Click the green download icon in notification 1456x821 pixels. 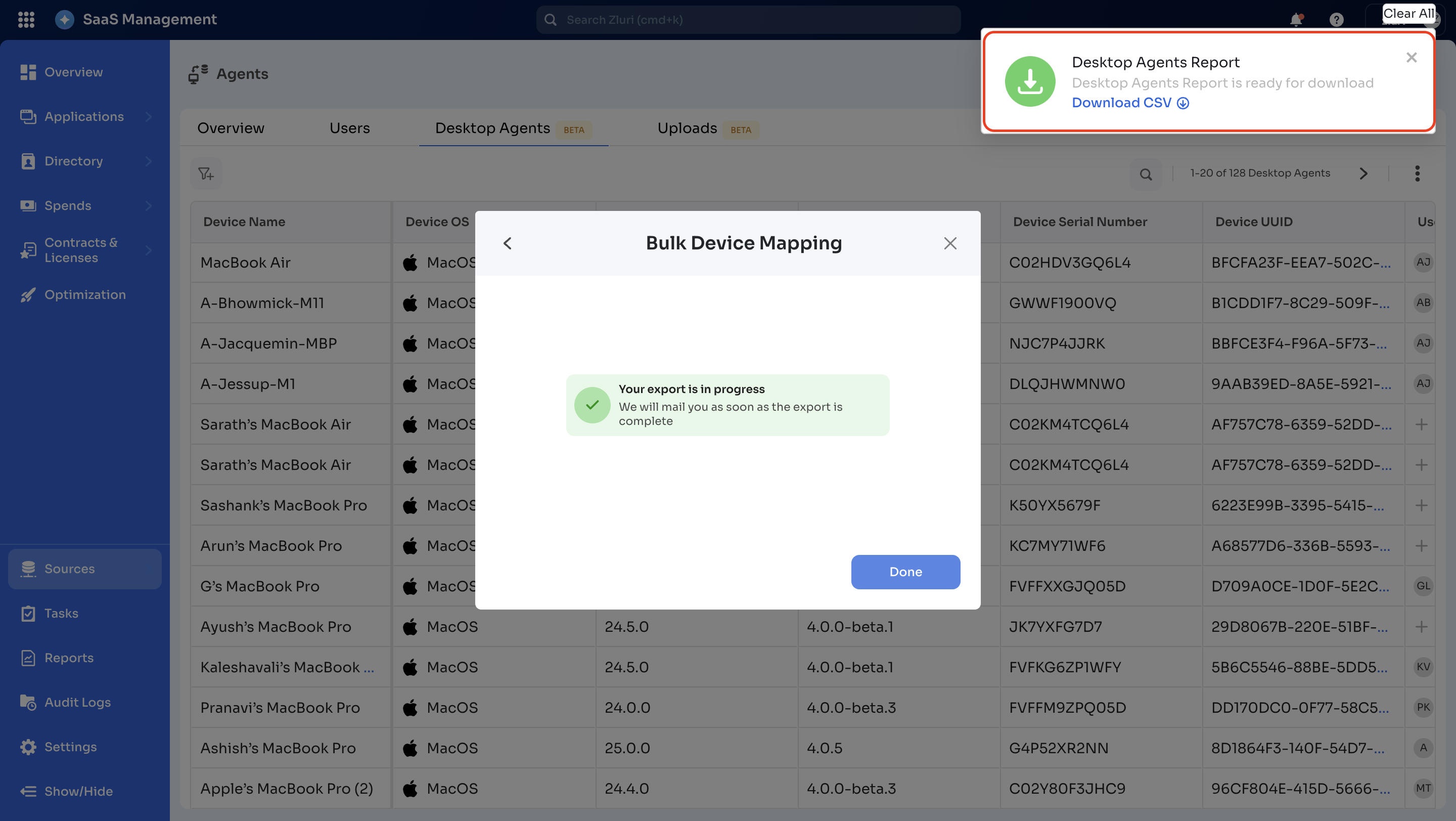coord(1030,81)
